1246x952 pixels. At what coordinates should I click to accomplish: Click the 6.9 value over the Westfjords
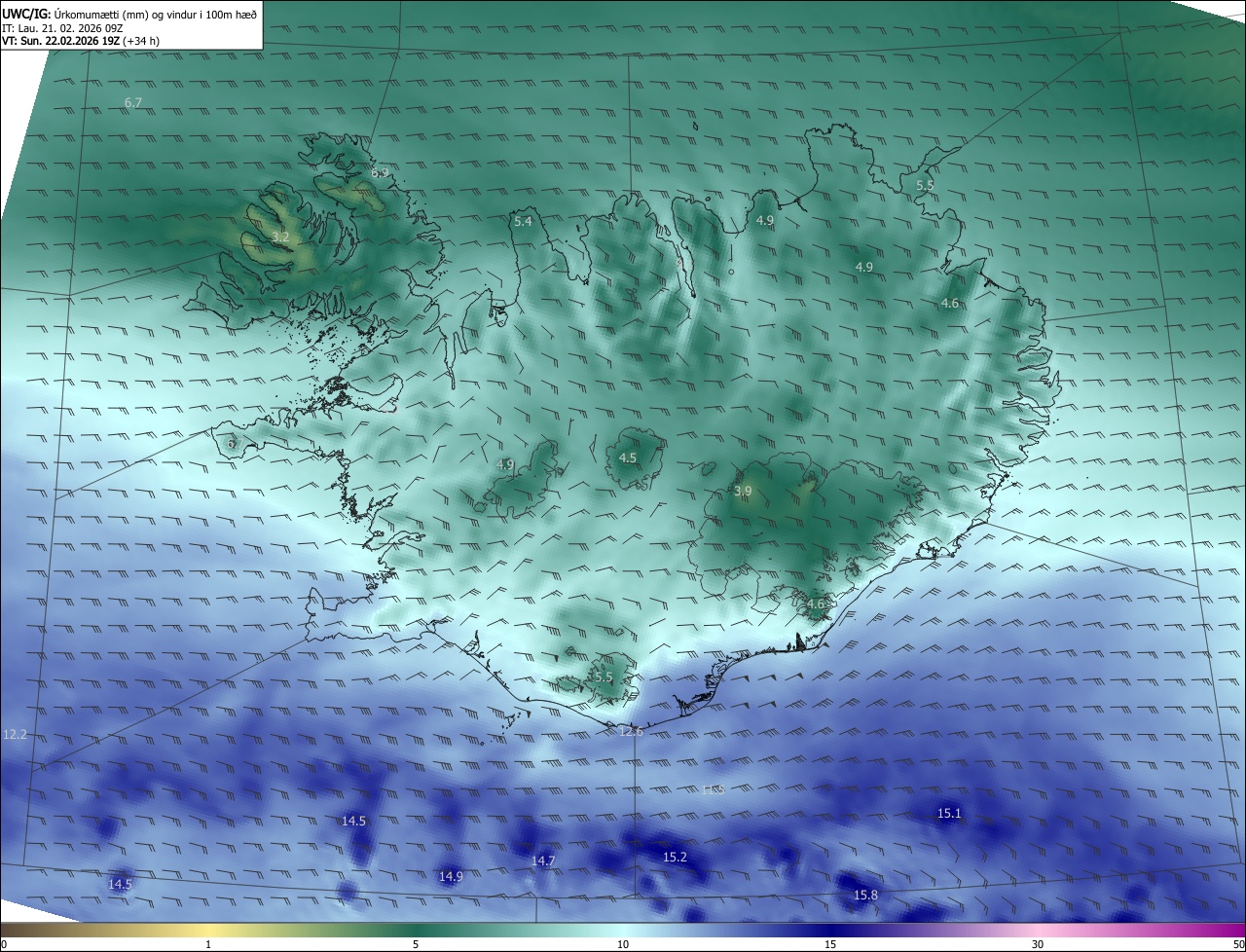380,173
